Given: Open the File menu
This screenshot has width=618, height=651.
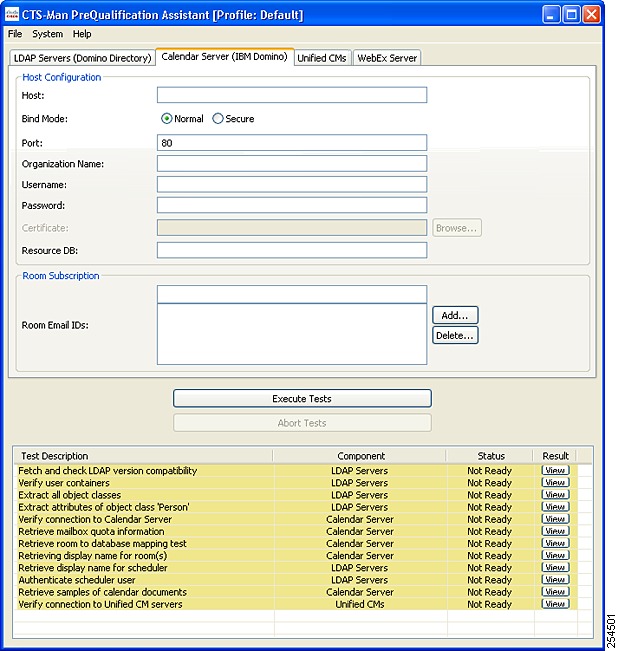Looking at the screenshot, I should click(15, 34).
